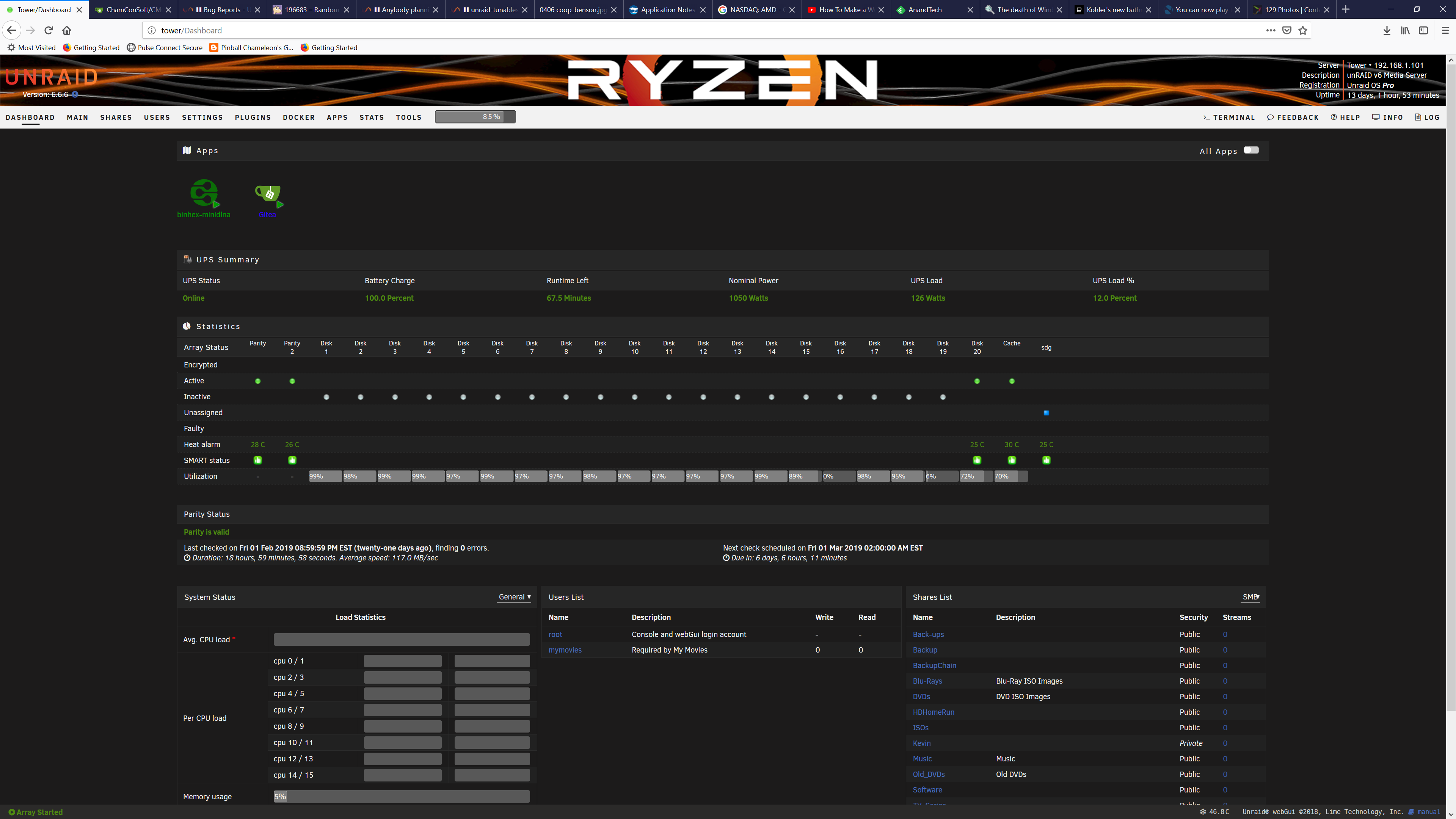Viewport: 1456px width, 819px height.
Task: Click the sdg unassigned blue indicator
Action: (1046, 413)
